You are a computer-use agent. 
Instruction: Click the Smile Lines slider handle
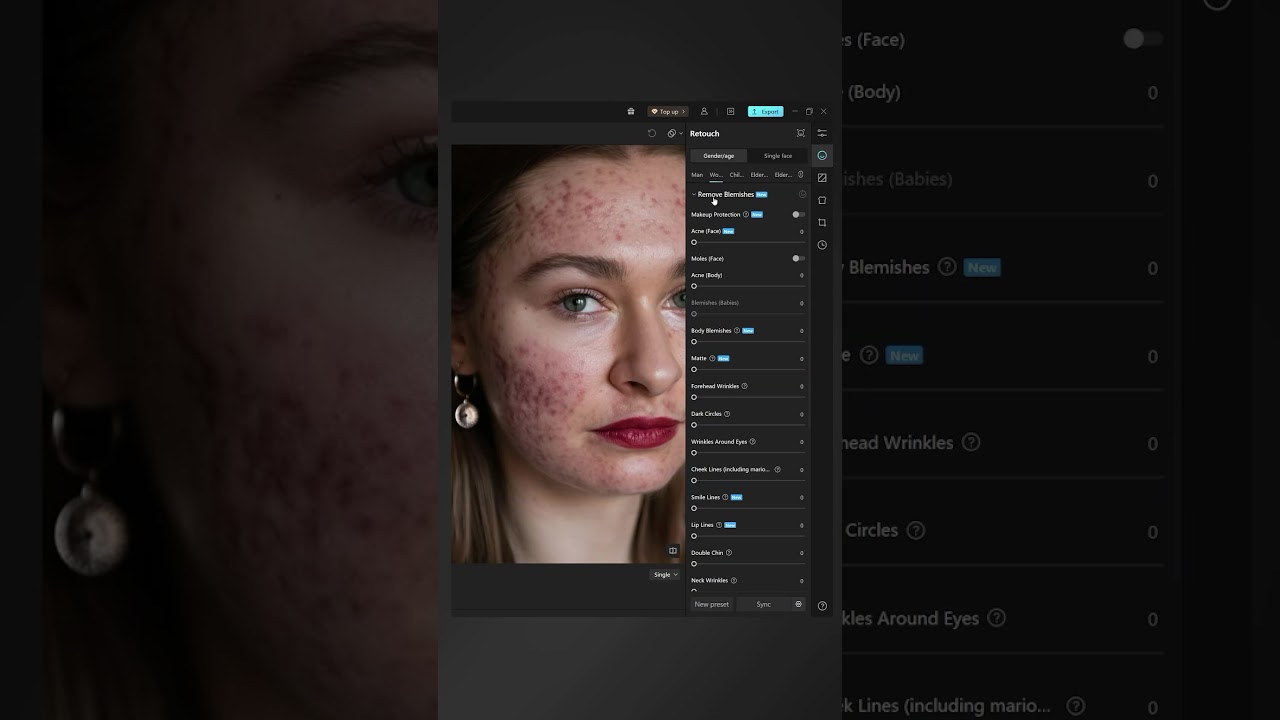[694, 508]
